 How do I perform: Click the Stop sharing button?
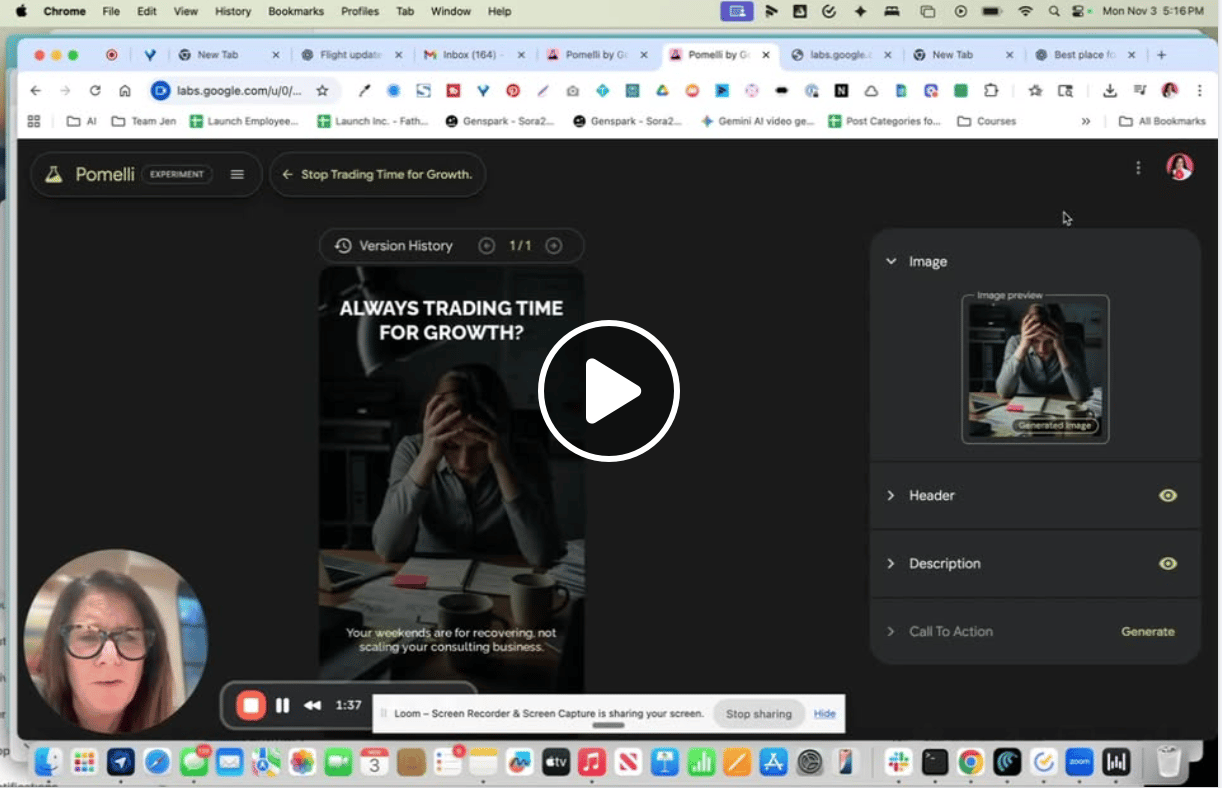click(x=758, y=714)
